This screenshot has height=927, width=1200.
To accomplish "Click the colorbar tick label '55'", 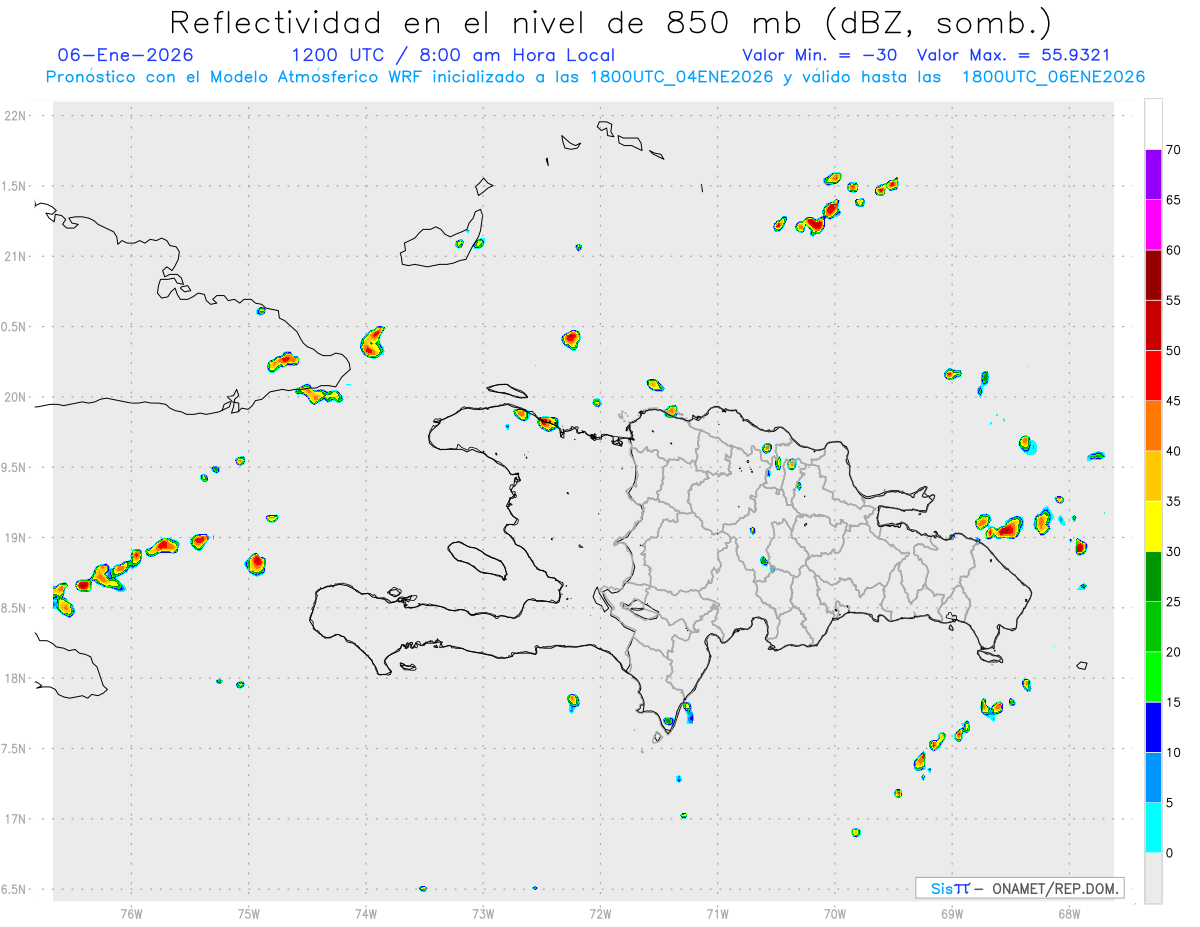I will point(1173,301).
